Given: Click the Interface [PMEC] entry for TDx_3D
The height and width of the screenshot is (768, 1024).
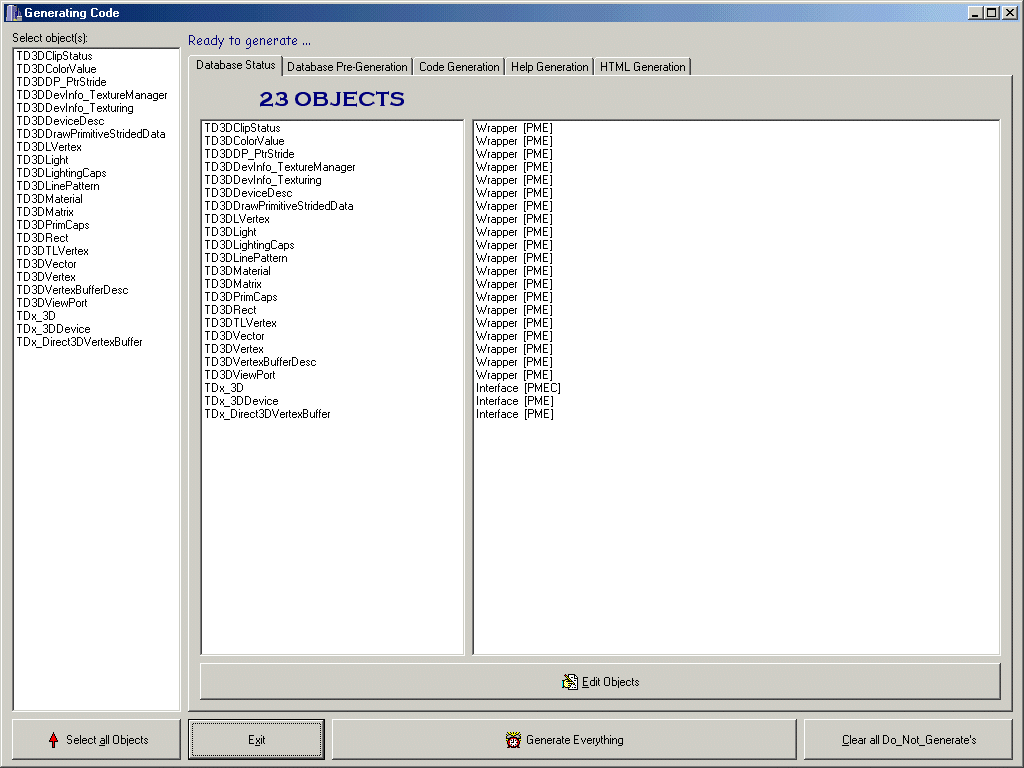Looking at the screenshot, I should [x=518, y=388].
